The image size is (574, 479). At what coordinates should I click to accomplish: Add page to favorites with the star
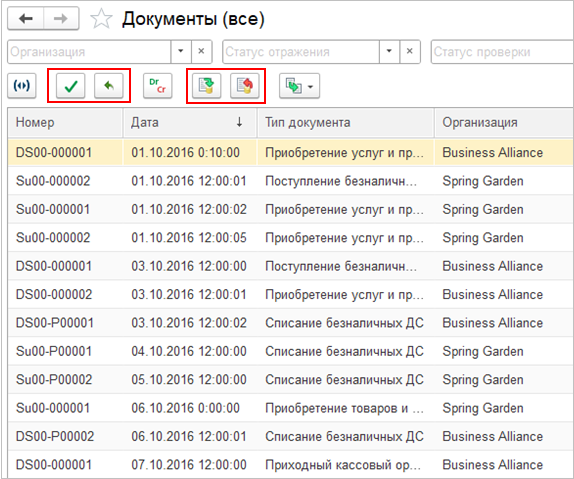[101, 19]
